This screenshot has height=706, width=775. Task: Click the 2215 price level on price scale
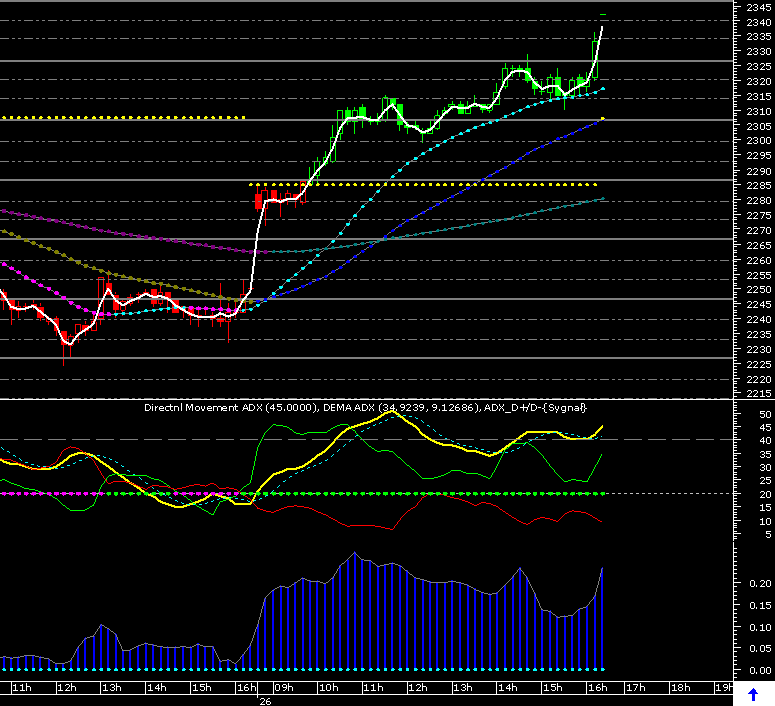[758, 394]
